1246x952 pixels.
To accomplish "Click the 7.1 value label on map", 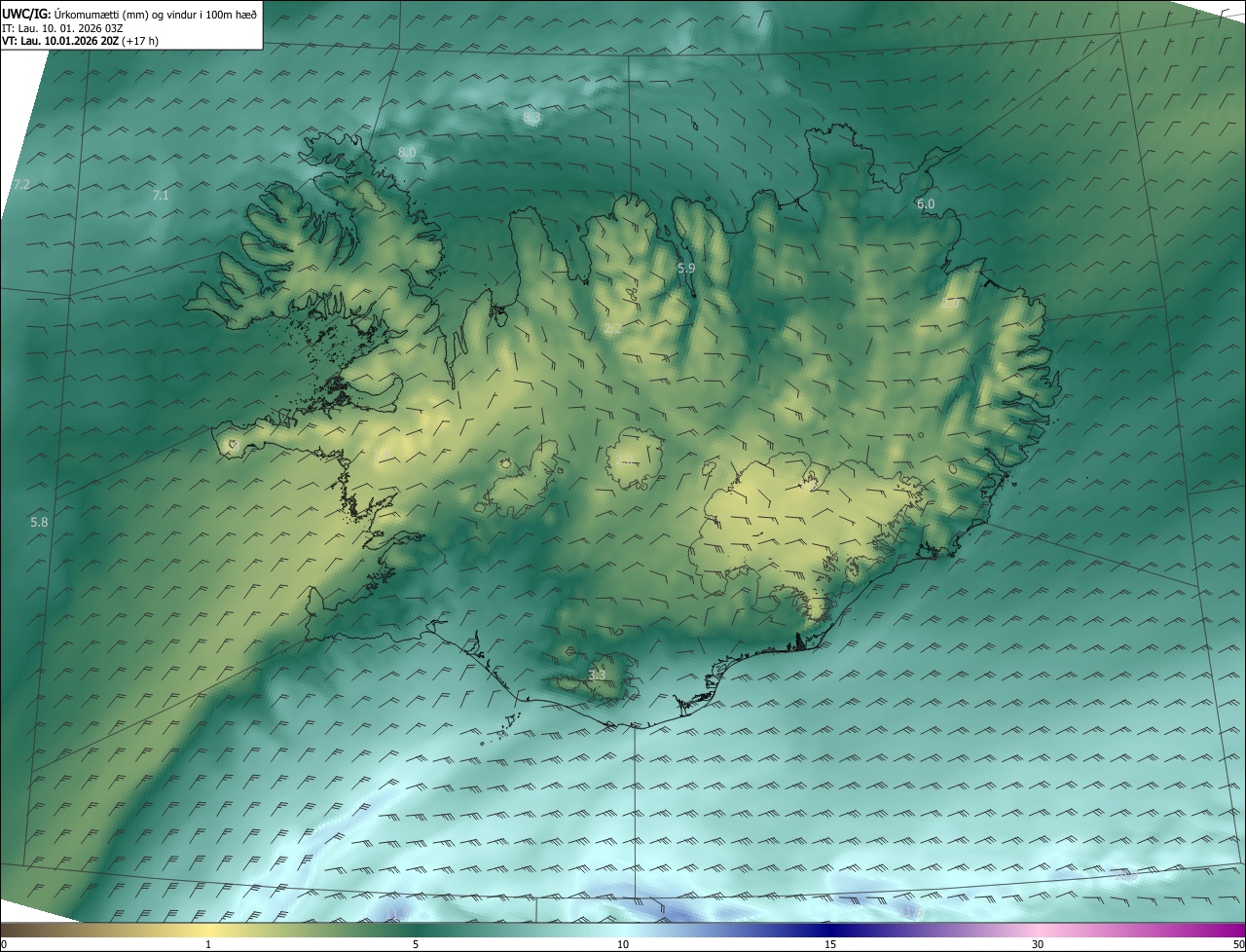I will tap(161, 196).
